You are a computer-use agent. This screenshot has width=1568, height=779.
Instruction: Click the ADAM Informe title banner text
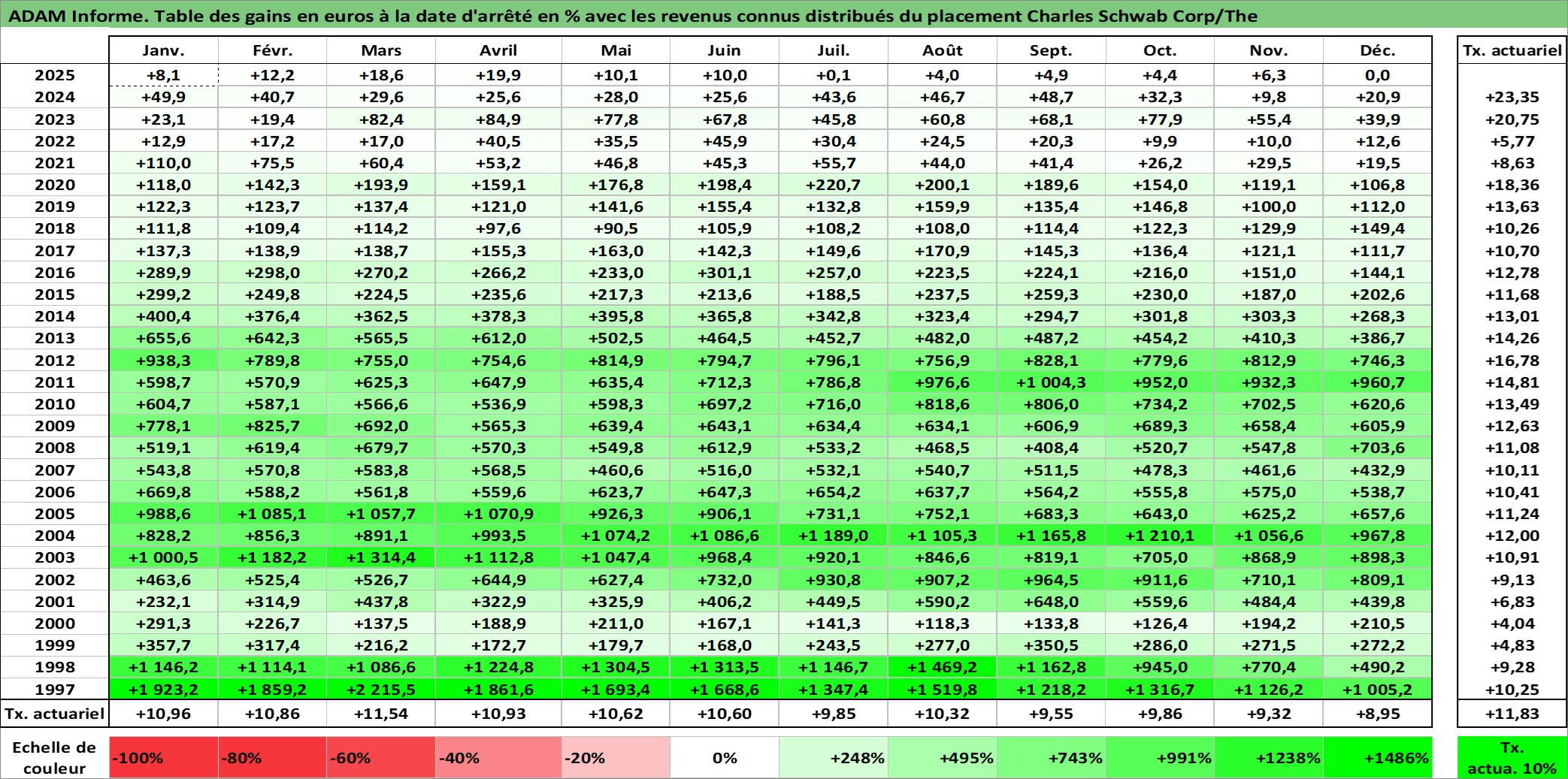tap(633, 16)
